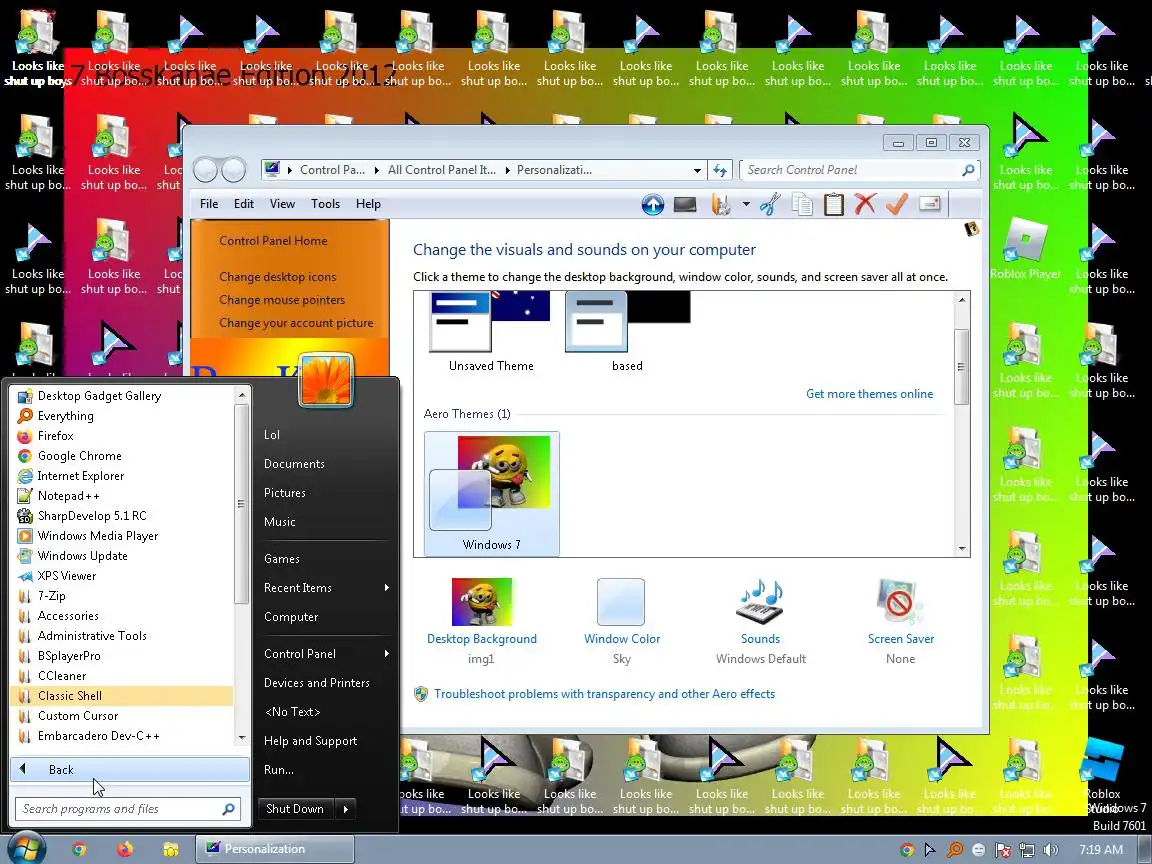The height and width of the screenshot is (864, 1152).
Task: Click the refresh button beside the address bar
Action: click(x=720, y=170)
